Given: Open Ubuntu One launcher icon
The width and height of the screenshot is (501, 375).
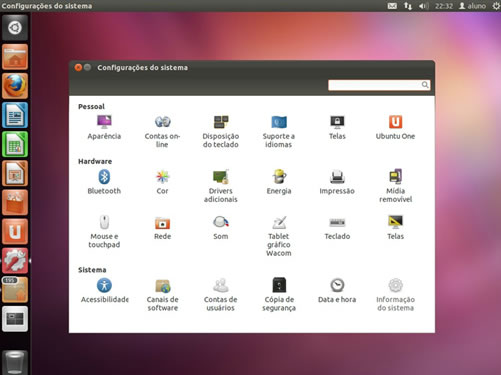Looking at the screenshot, I should (15, 231).
